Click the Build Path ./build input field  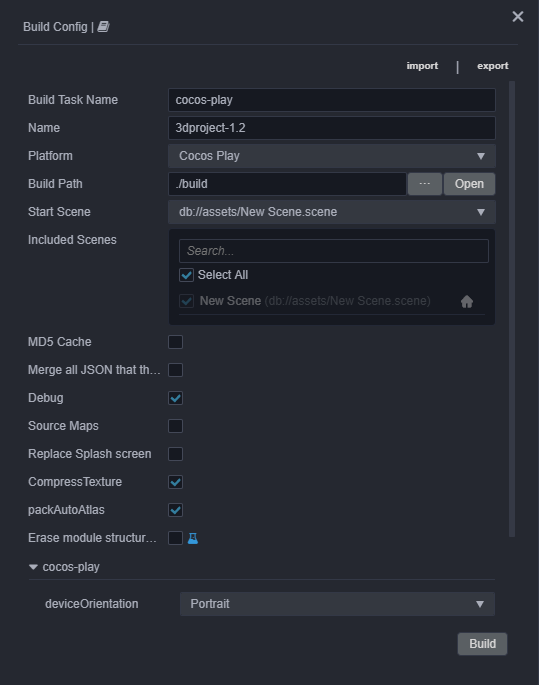click(287, 184)
